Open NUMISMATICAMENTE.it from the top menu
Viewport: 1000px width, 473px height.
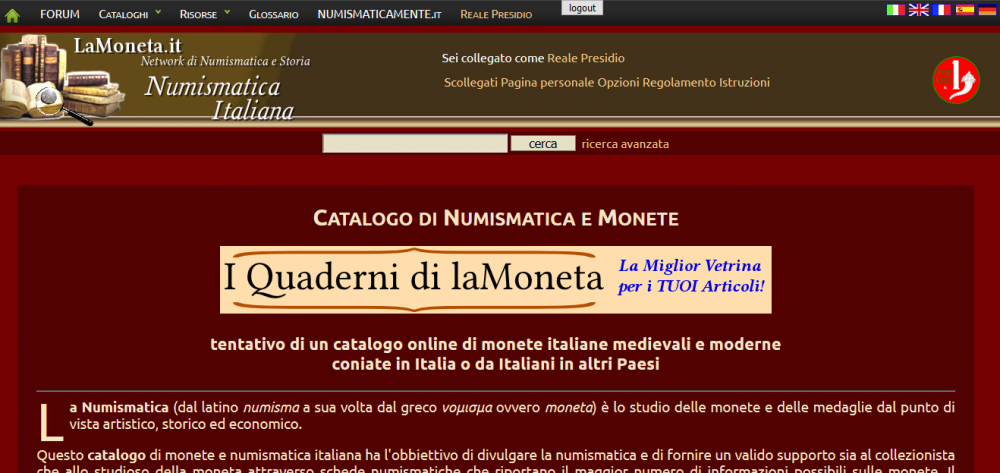tap(379, 15)
